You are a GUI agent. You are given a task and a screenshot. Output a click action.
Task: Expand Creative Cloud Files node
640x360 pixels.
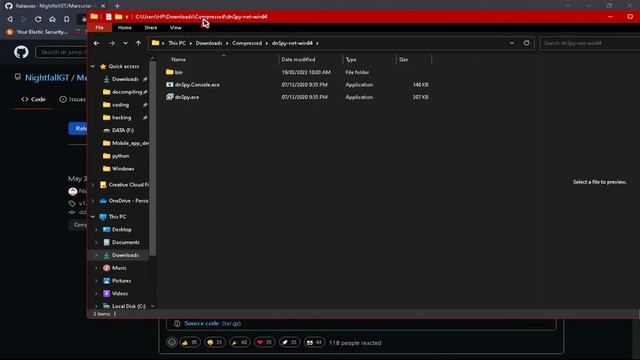tap(93, 185)
